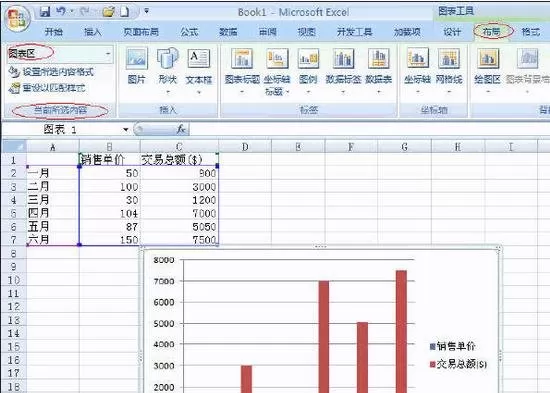Switch to the 布局 (Layout) chart tab

tap(491, 32)
